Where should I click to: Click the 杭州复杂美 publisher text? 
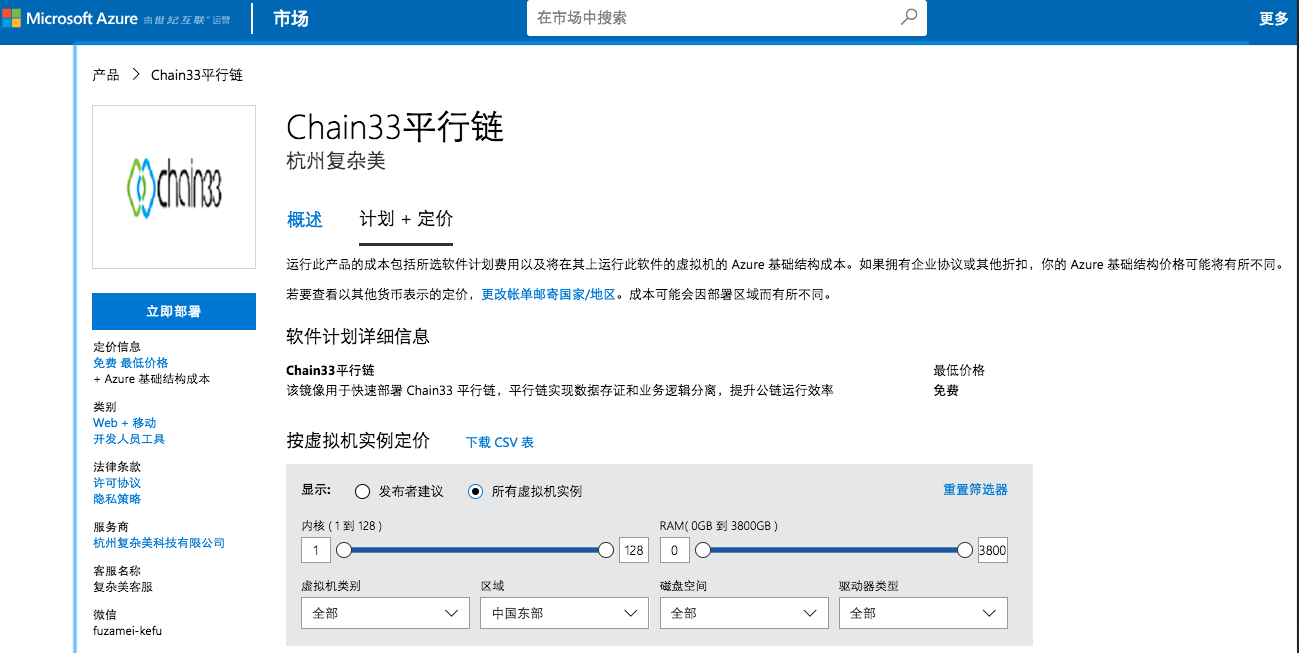pyautogui.click(x=336, y=161)
